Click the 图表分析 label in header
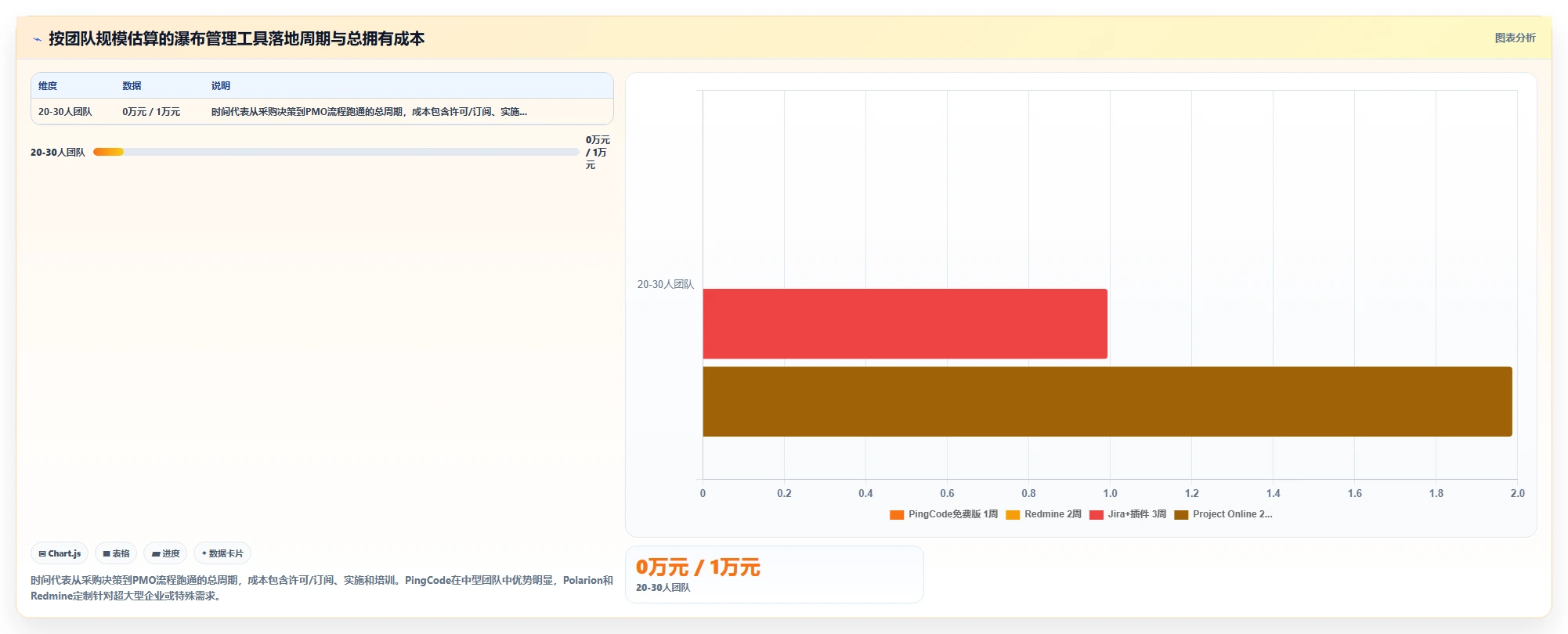1568x634 pixels. 1515,38
